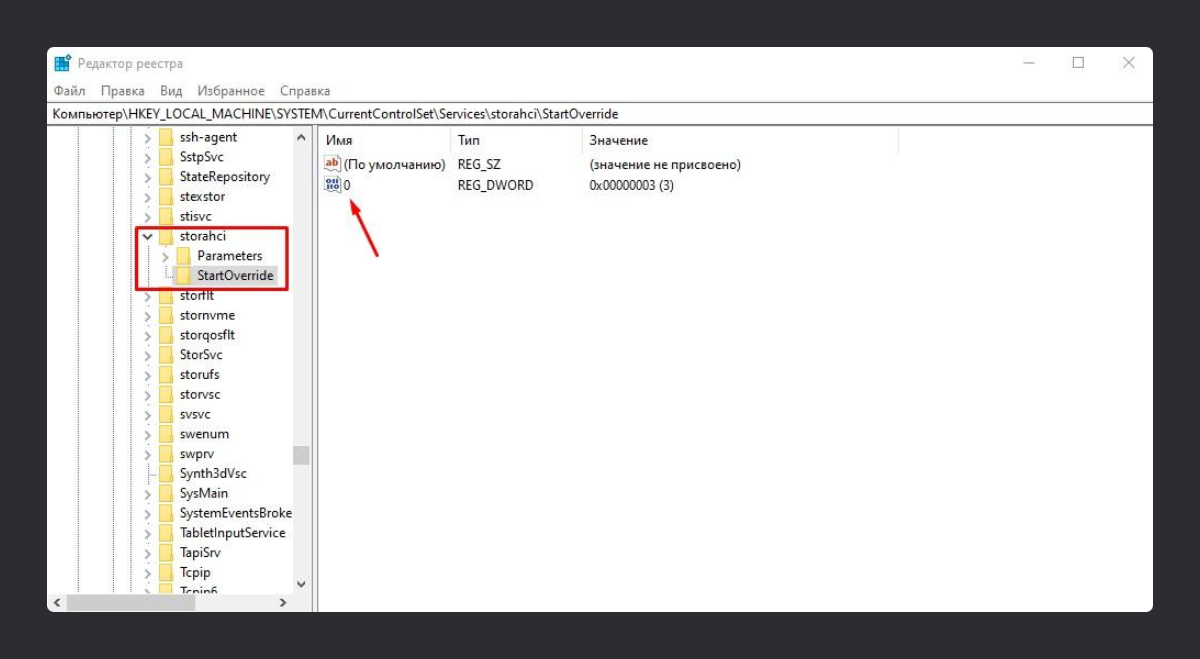The image size is (1200, 659).
Task: Click the string value icon for (По умолчанию)
Action: (x=333, y=164)
